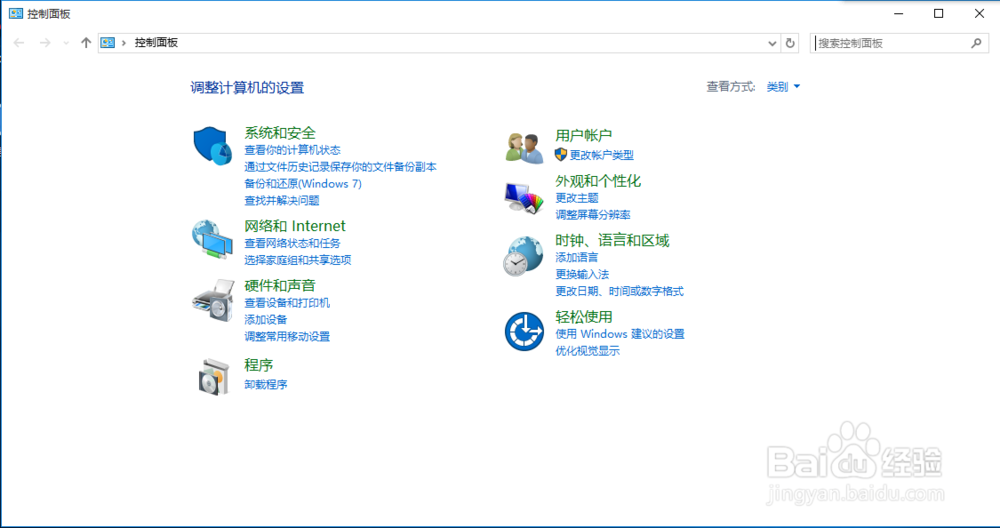Open 更改日期、时间或数字格式 link
This screenshot has width=1000, height=528.
[619, 291]
